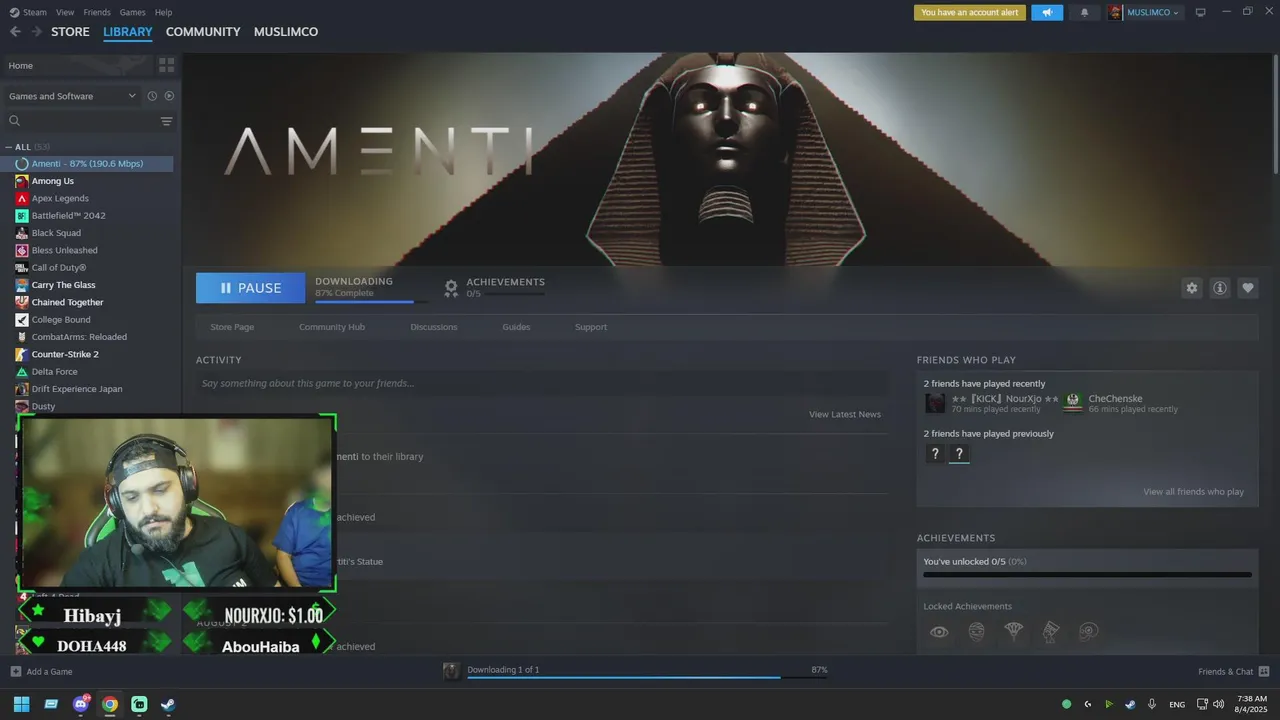Open Amenti Discussions link
The width and height of the screenshot is (1280, 720).
(x=434, y=327)
